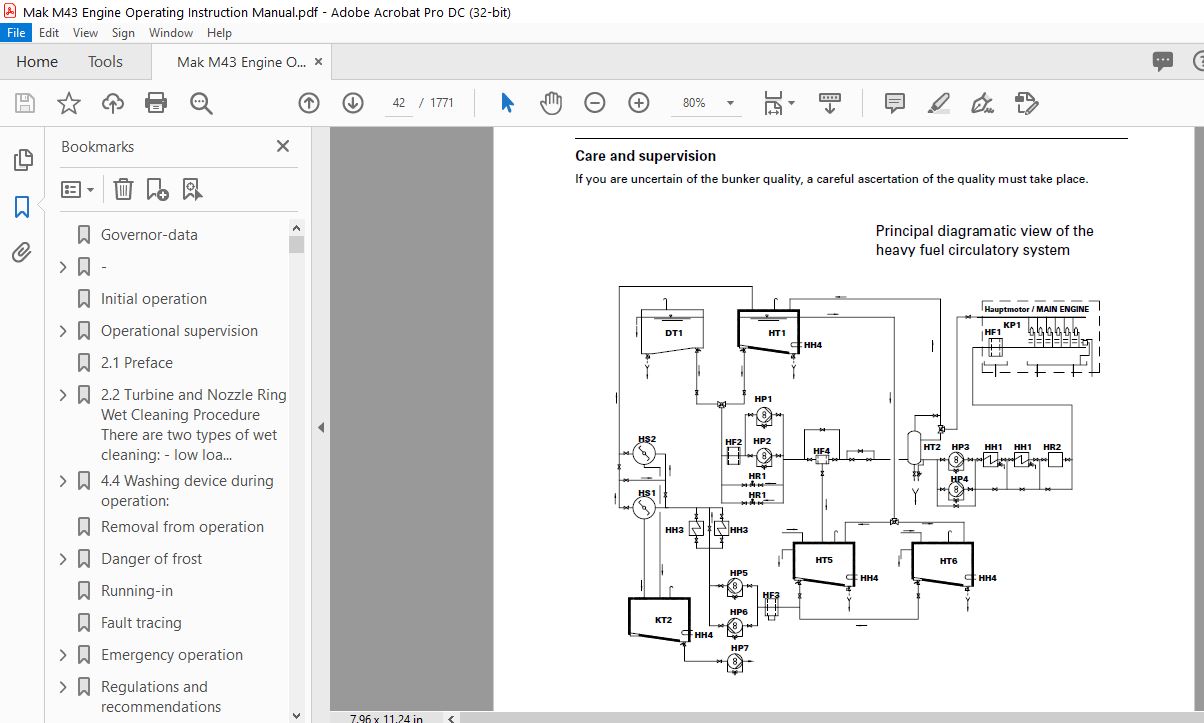Viewport: 1204px width, 723px height.
Task: Open the Initial operation bookmark
Action: (154, 299)
